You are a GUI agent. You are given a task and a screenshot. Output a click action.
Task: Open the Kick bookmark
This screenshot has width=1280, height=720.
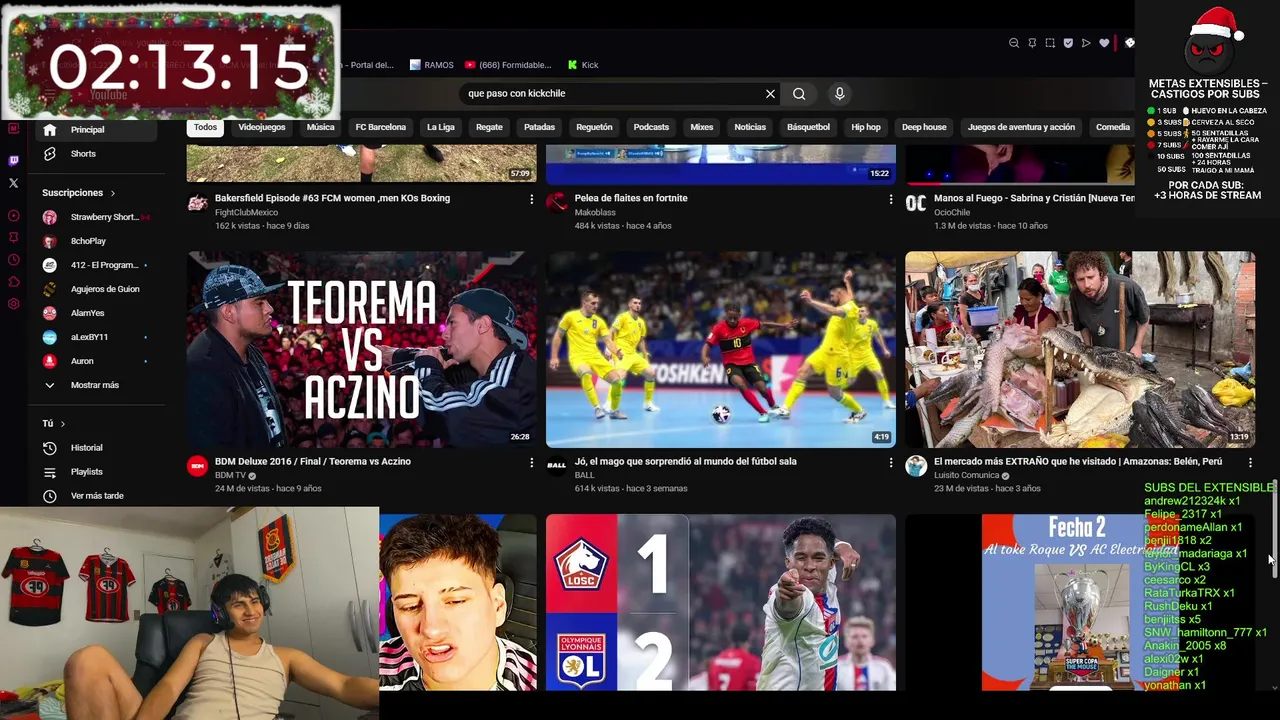click(583, 65)
